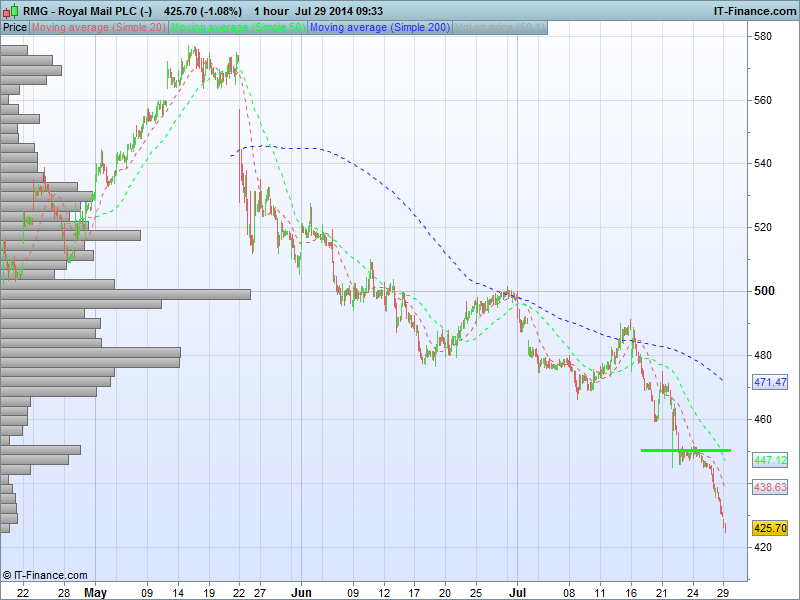Click the green horizontal support line
The height and width of the screenshot is (600, 800).
pyautogui.click(x=685, y=451)
